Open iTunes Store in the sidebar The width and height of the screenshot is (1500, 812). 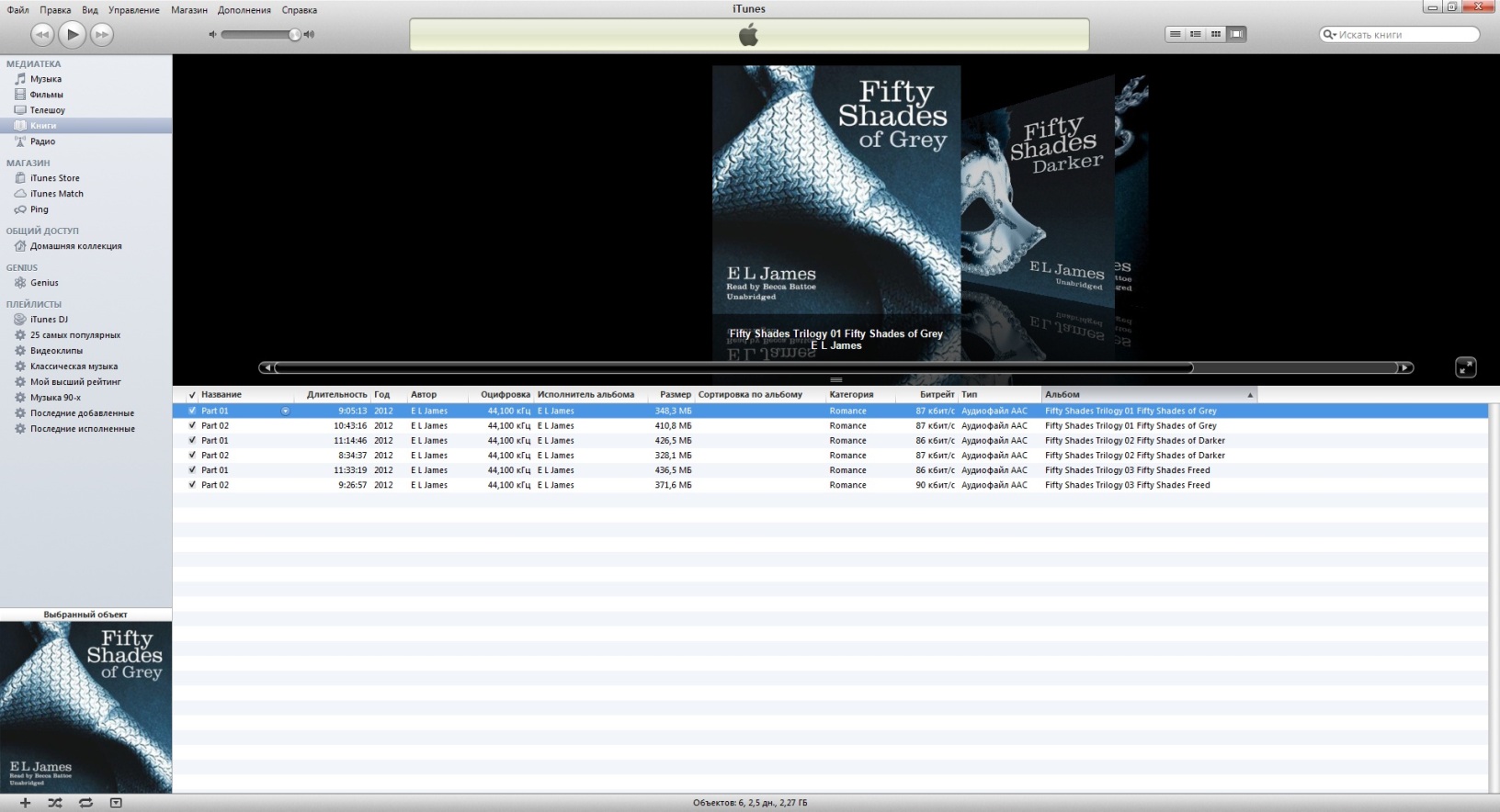point(55,178)
